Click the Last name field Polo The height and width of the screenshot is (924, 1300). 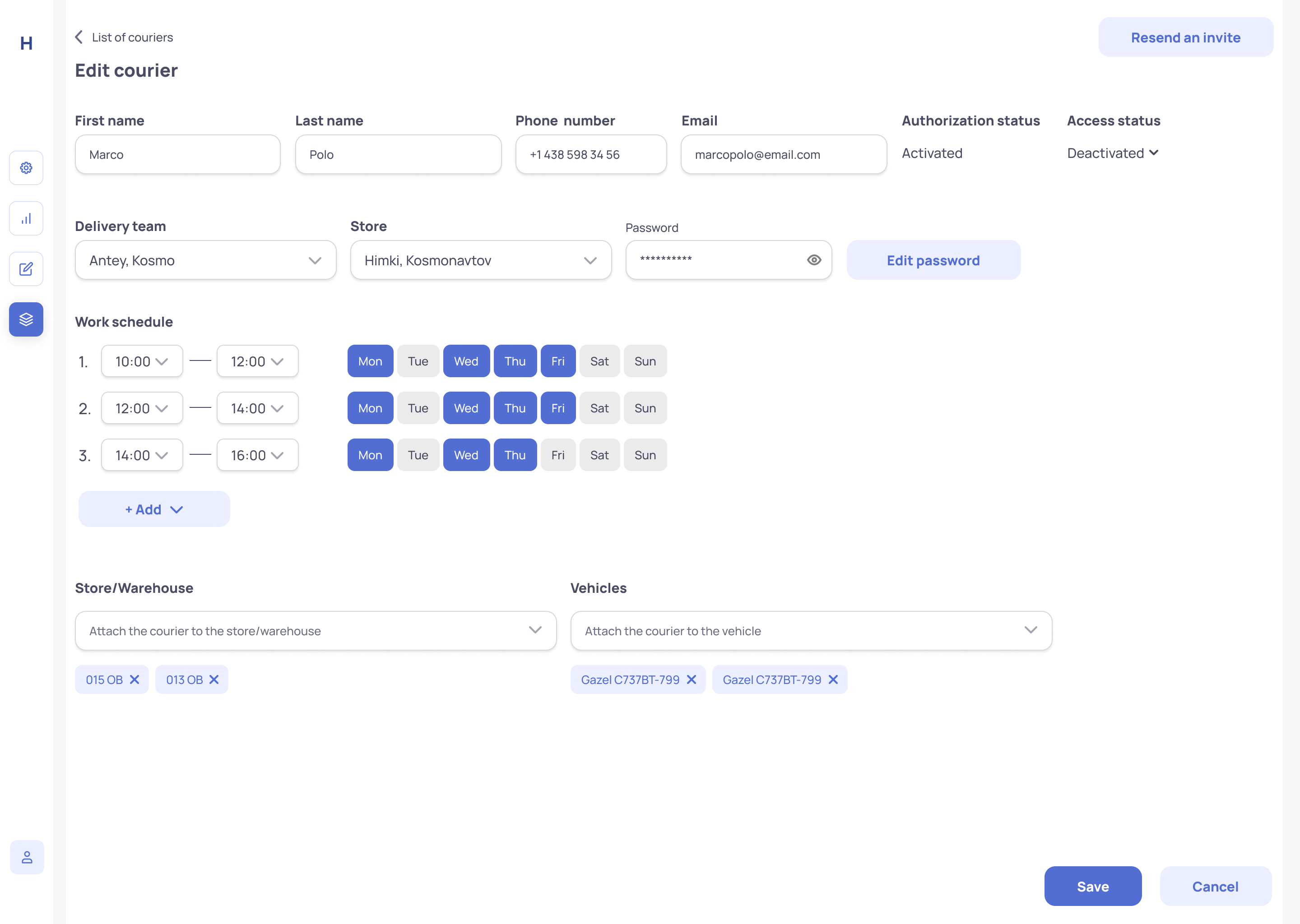(399, 154)
